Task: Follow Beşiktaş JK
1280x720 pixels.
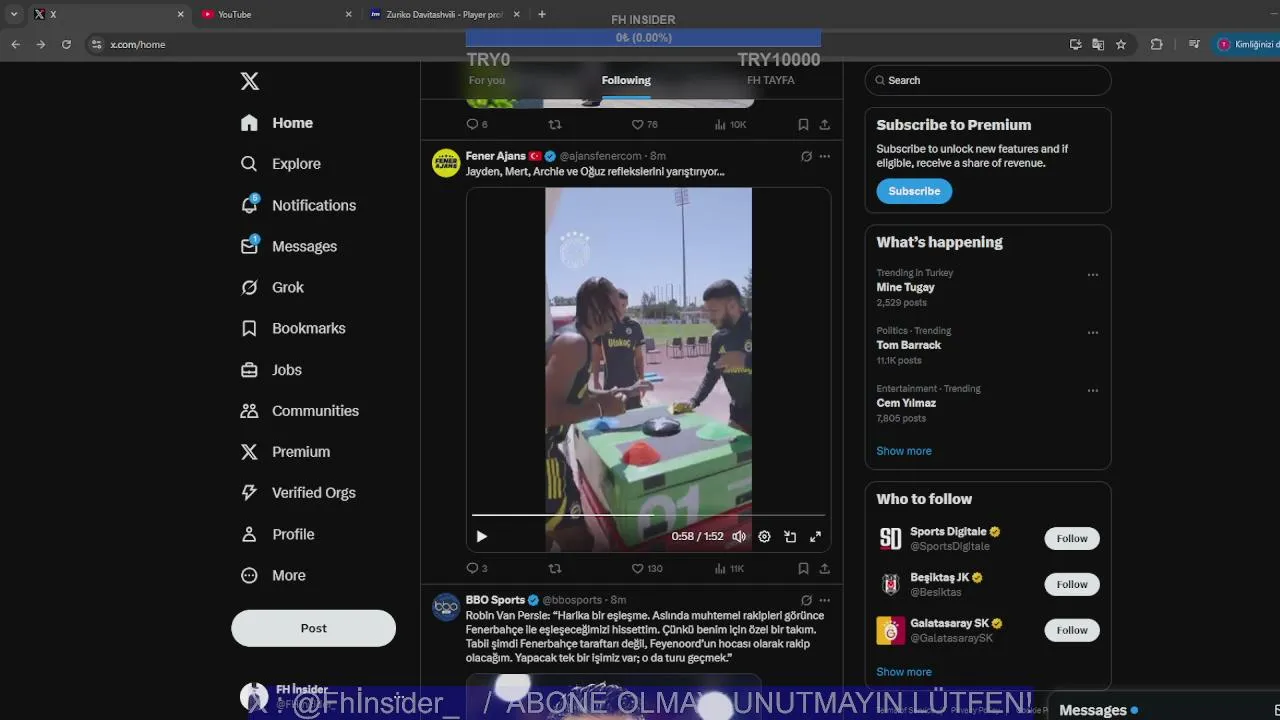Action: pyautogui.click(x=1072, y=584)
